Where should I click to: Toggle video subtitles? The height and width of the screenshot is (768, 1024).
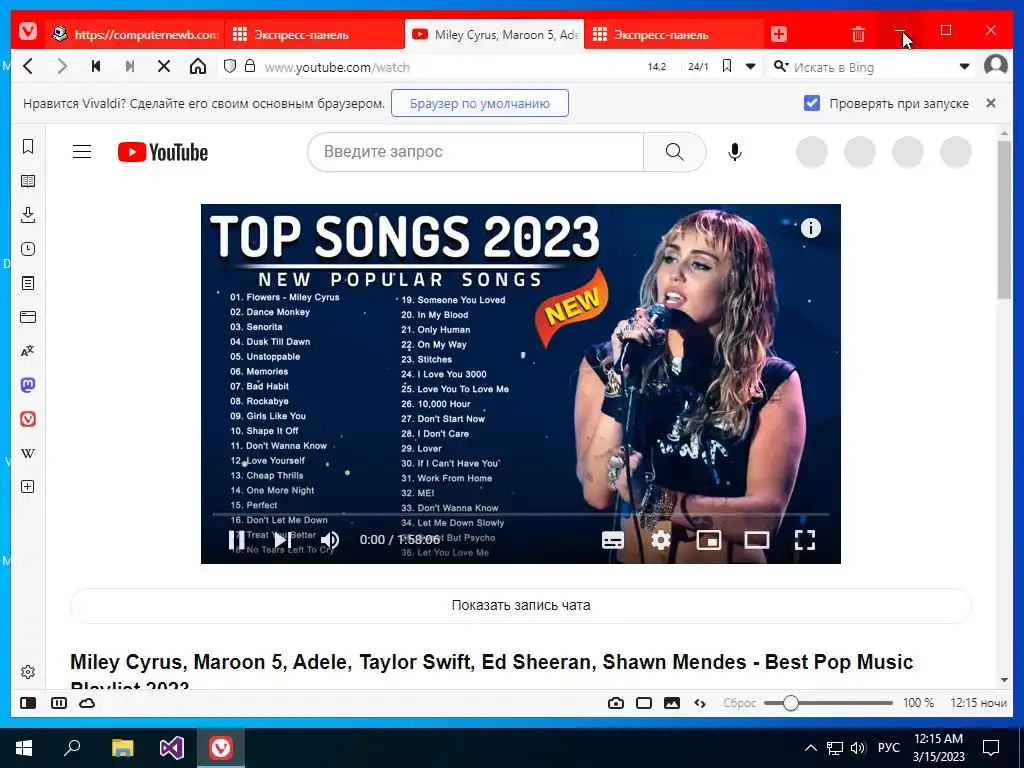pos(613,540)
